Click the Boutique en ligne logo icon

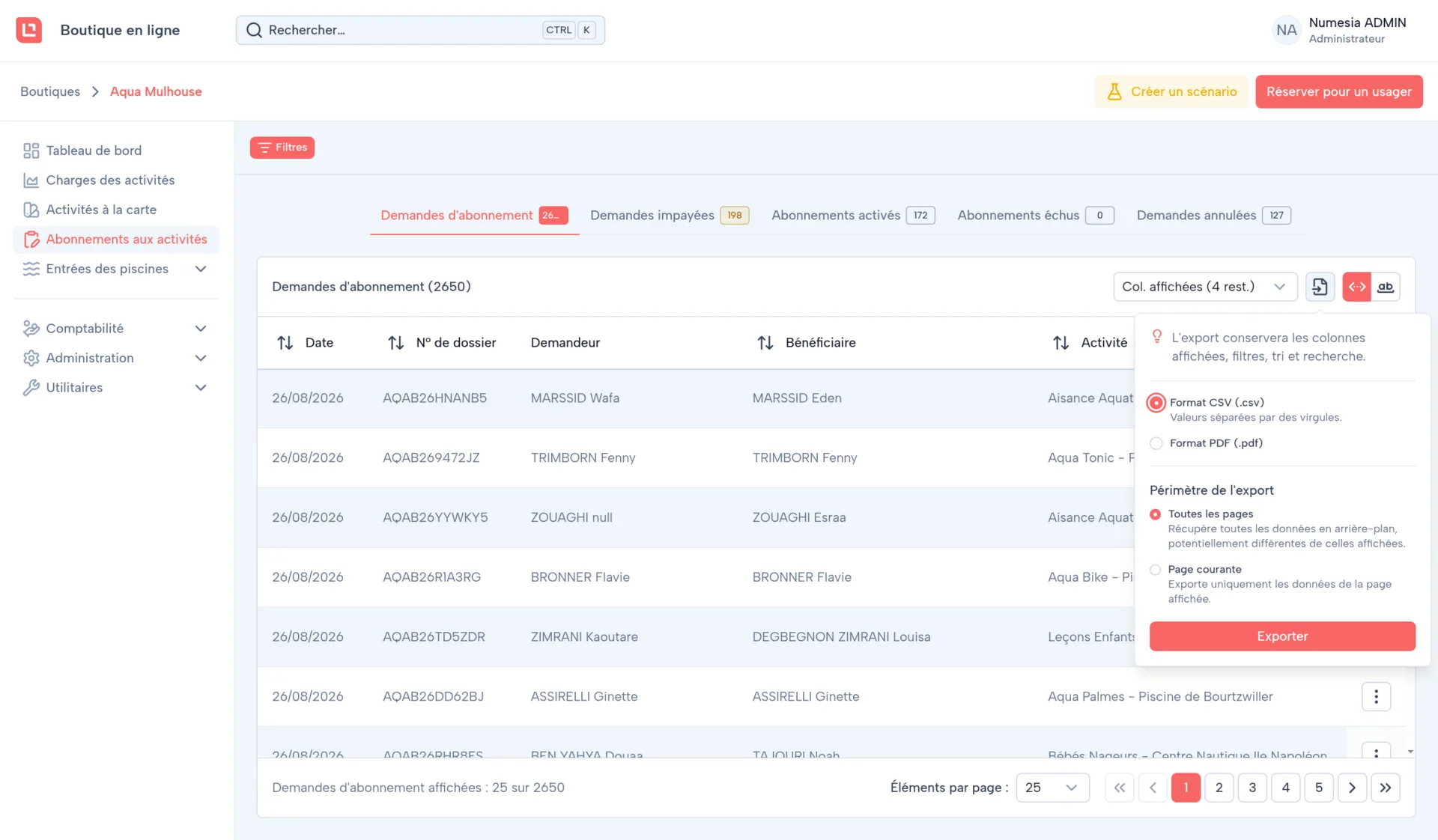(x=29, y=30)
